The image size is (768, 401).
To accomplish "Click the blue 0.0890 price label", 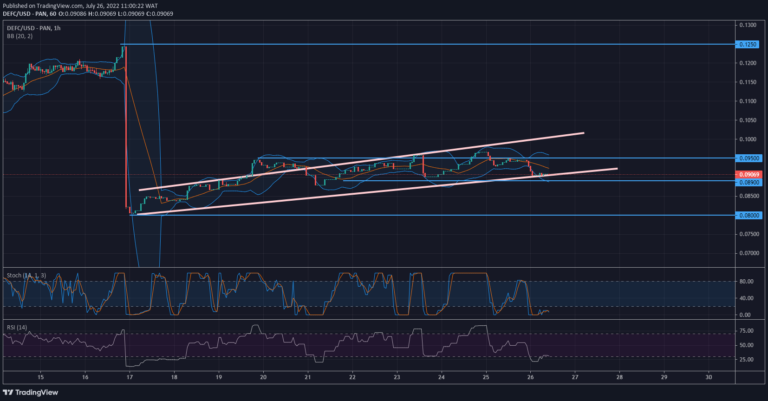I will [748, 182].
